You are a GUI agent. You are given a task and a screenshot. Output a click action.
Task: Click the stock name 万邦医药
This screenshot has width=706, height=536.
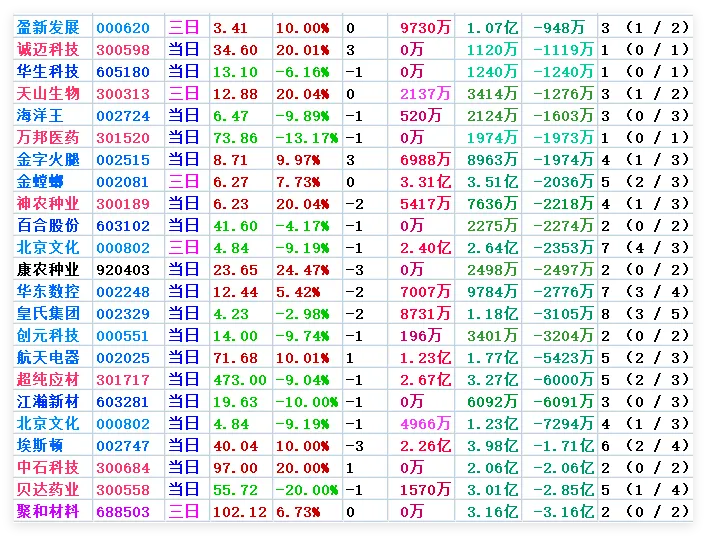click(48, 137)
